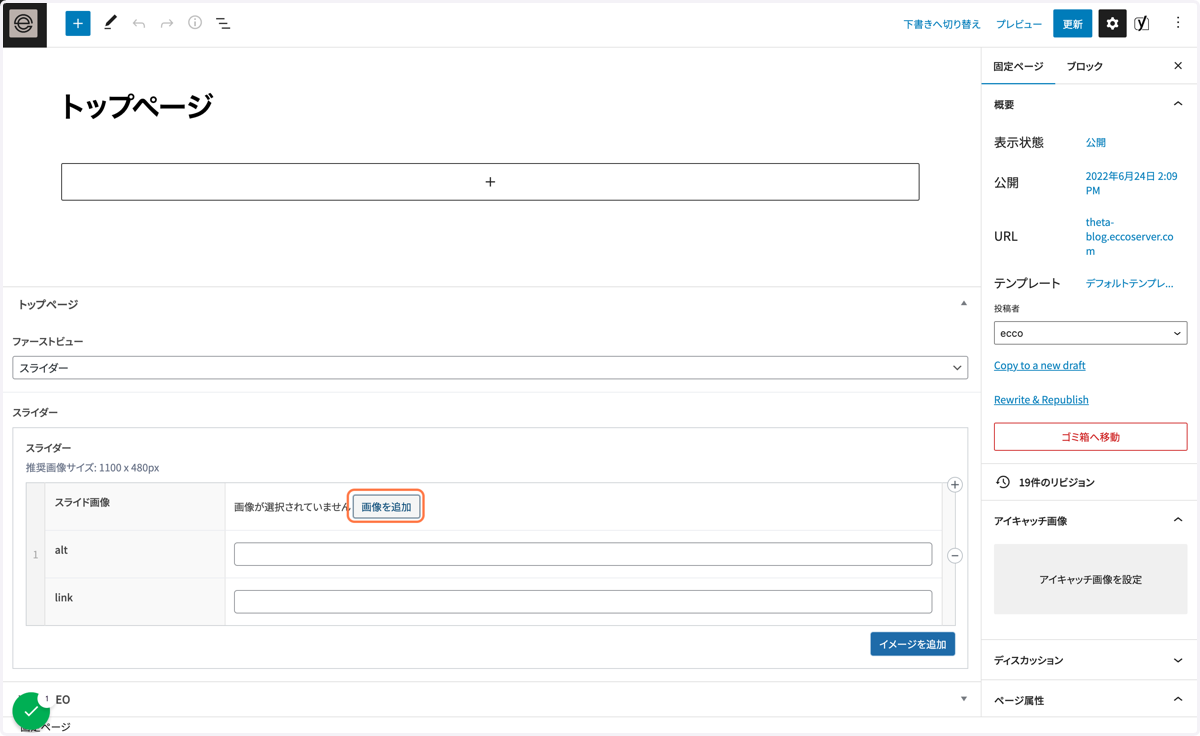Viewport: 1200px width, 736px height.
Task: Click Copy to a new draft
Action: (1039, 365)
